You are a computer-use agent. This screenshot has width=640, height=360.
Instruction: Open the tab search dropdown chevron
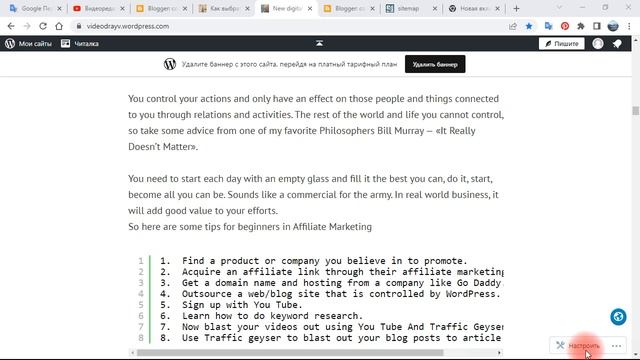tap(559, 8)
